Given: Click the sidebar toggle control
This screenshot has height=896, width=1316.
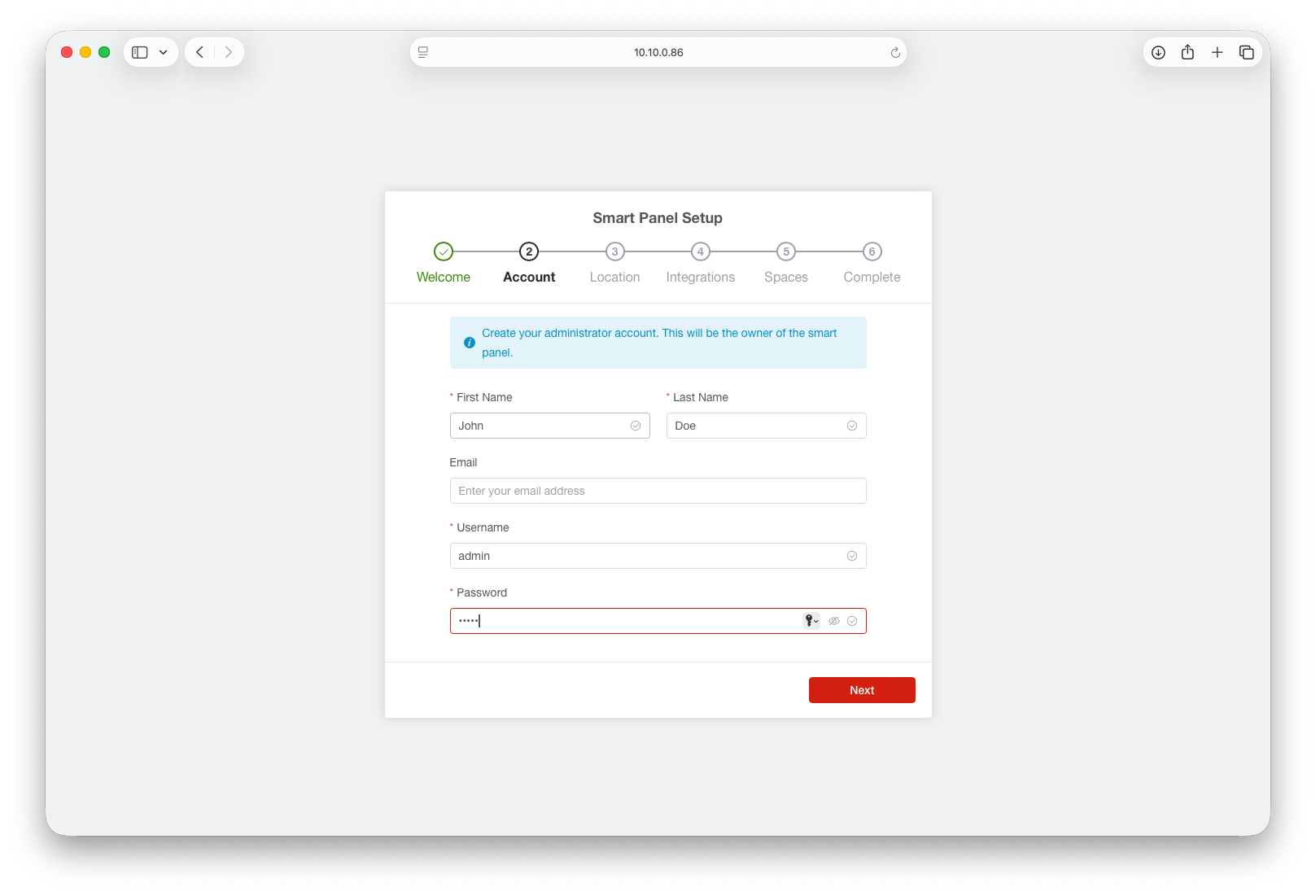Looking at the screenshot, I should 138,51.
